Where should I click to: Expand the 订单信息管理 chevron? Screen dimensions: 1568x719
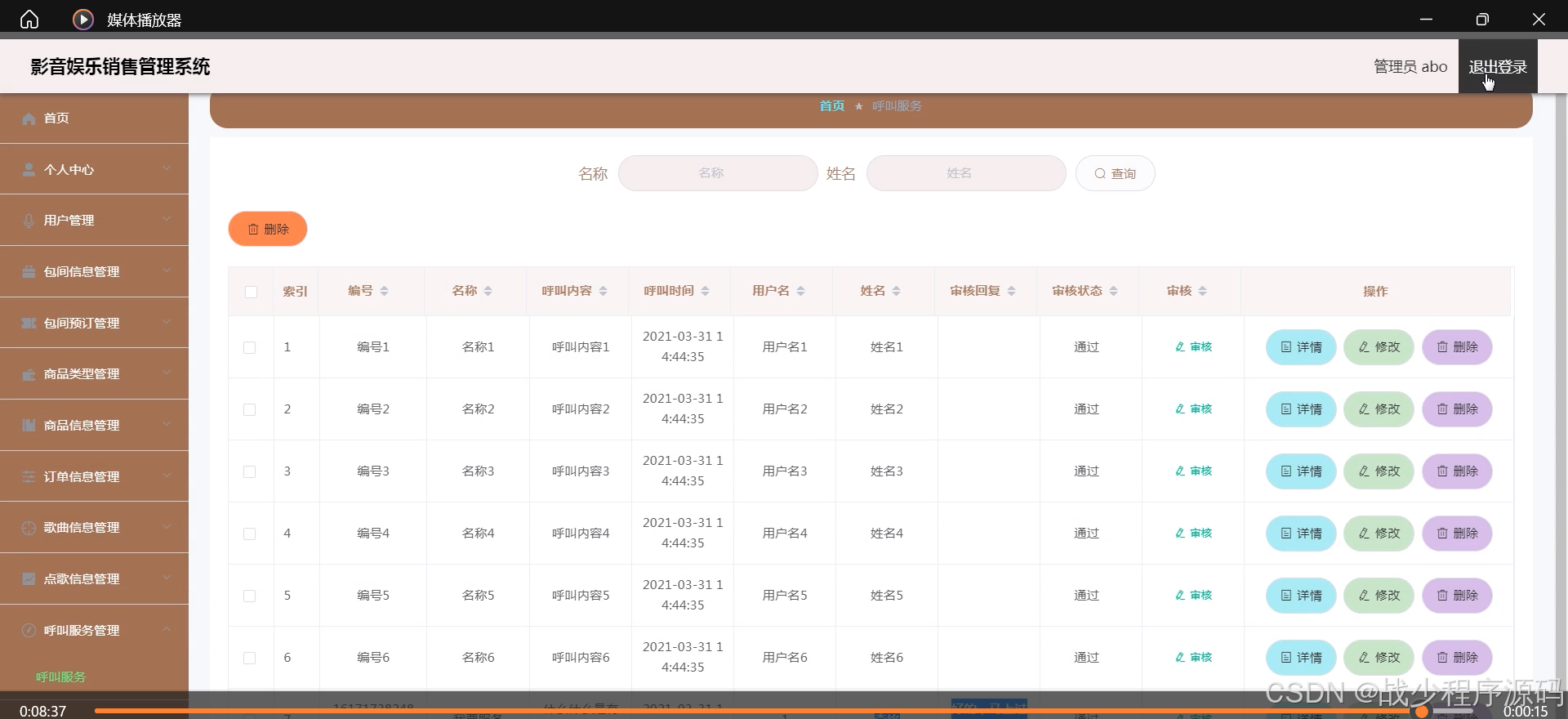click(167, 475)
